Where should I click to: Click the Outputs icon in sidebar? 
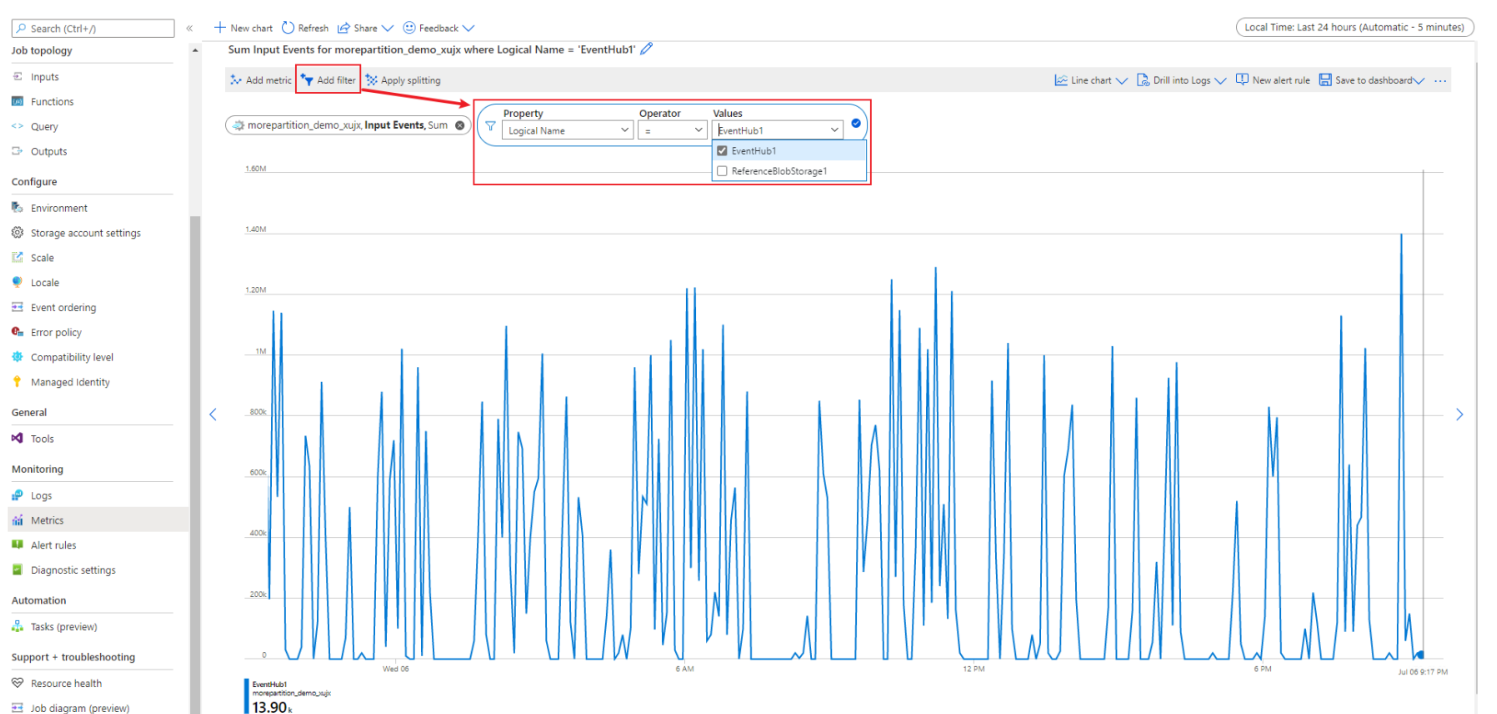[17, 152]
